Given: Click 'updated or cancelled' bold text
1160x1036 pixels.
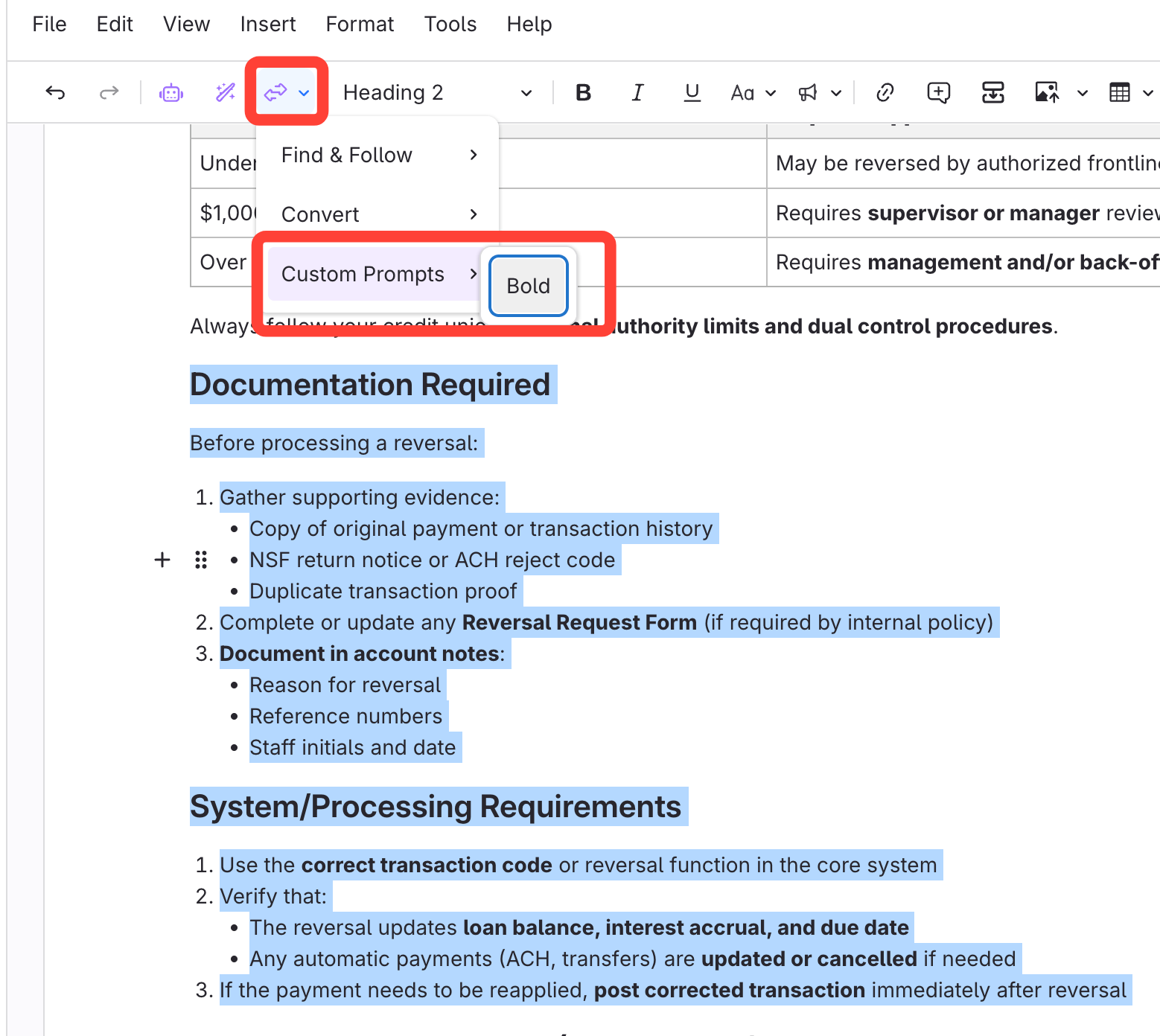Looking at the screenshot, I should coord(809,959).
